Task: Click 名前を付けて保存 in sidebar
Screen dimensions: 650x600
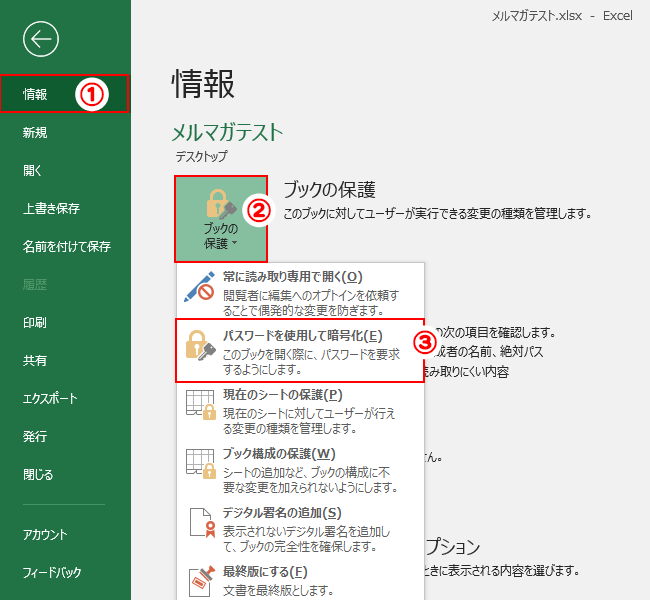Action: (x=66, y=246)
